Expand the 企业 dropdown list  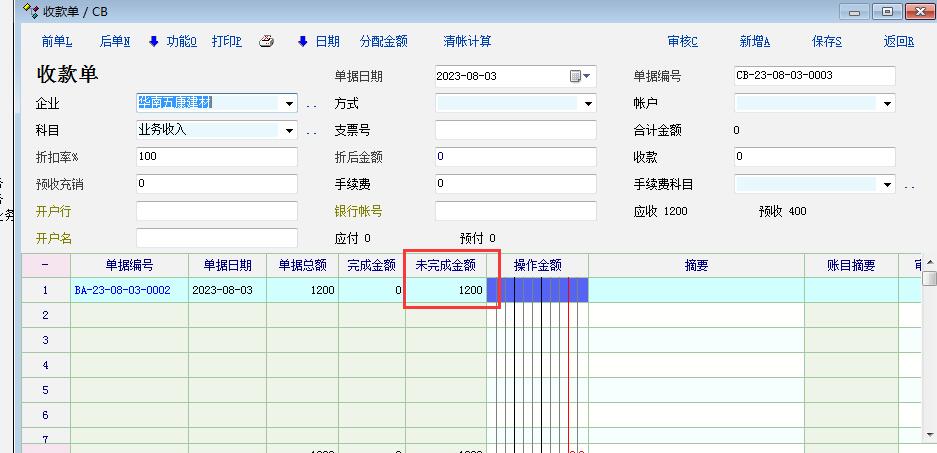pyautogui.click(x=289, y=103)
